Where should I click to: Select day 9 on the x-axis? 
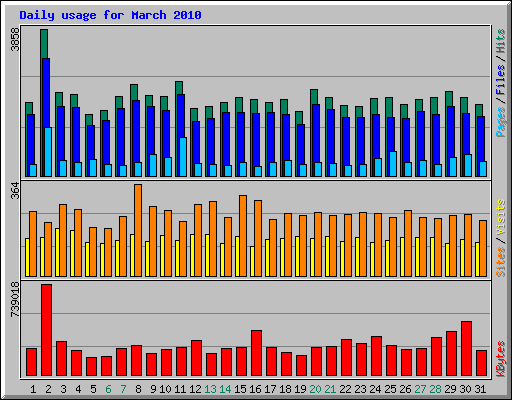pos(153,389)
